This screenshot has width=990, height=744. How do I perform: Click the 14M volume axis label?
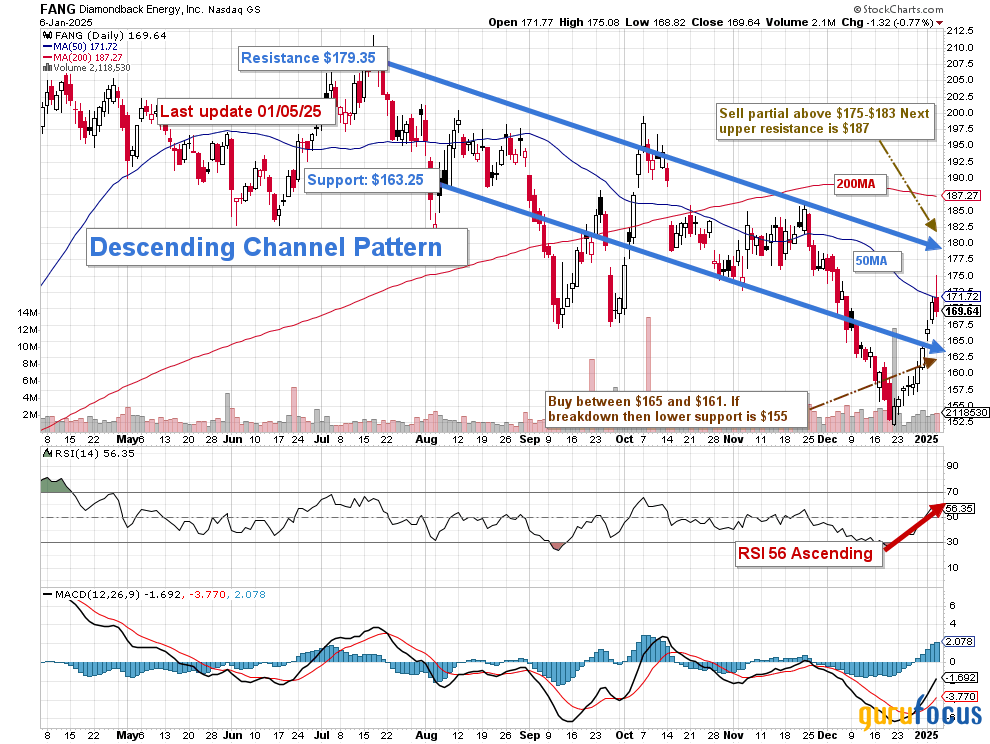pos(28,313)
